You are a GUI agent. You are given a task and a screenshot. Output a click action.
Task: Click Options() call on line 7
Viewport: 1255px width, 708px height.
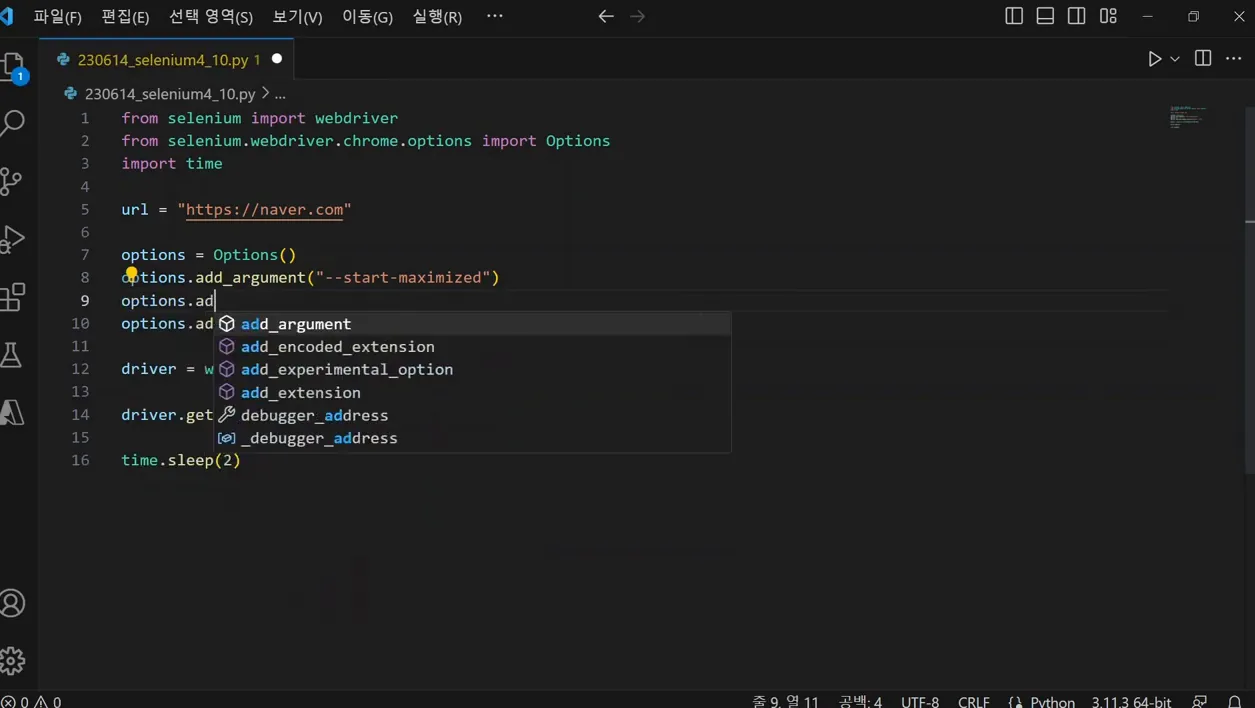[255, 255]
